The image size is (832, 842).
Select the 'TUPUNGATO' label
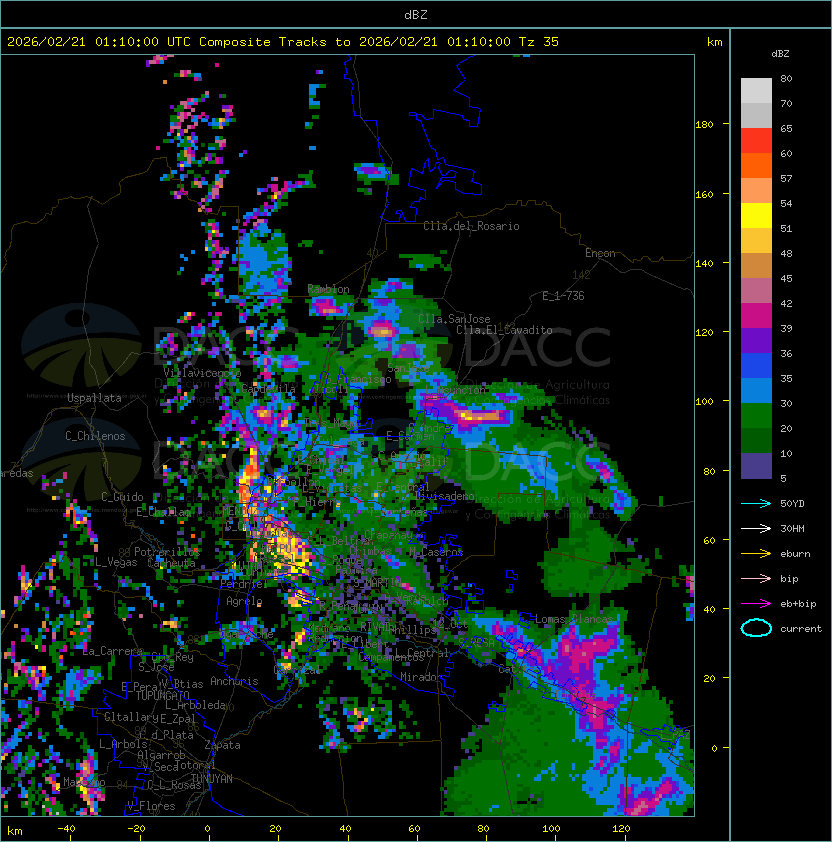pyautogui.click(x=162, y=696)
